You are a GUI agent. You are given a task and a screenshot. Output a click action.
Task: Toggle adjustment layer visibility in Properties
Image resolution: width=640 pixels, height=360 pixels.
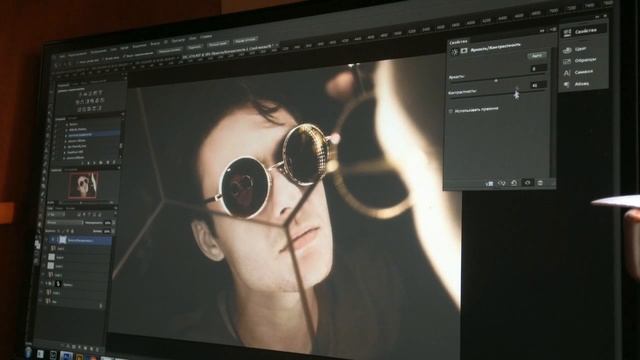pyautogui.click(x=527, y=183)
